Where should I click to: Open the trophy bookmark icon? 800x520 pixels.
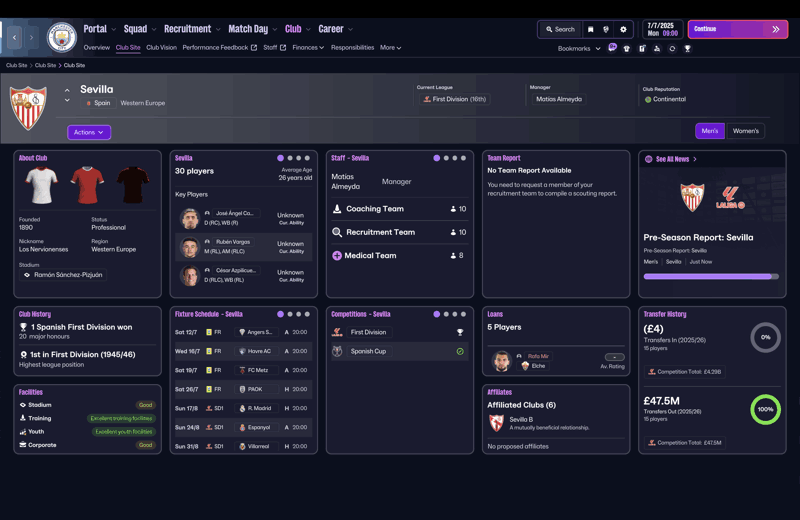tap(687, 48)
